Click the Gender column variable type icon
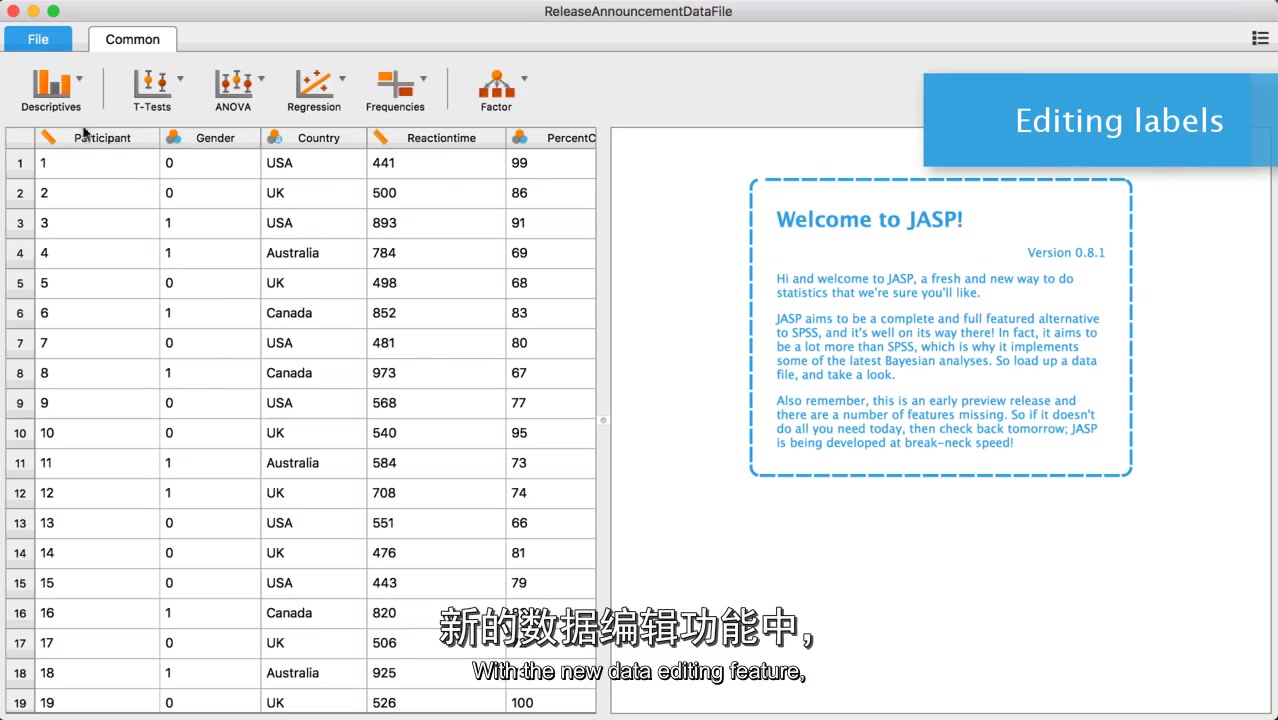The image size is (1278, 720). [x=174, y=137]
